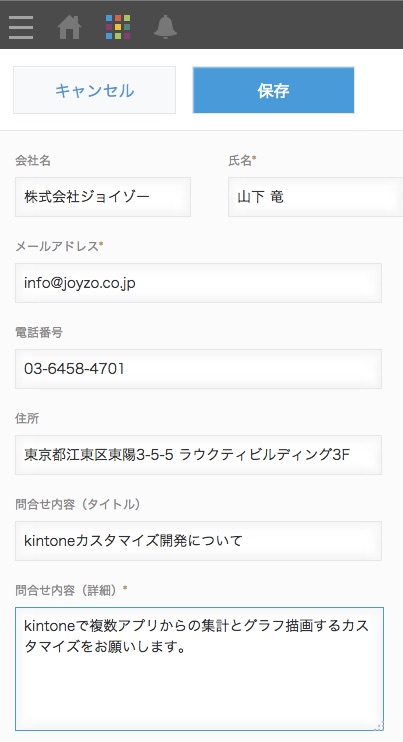Click the キャンセル button
Image resolution: width=403 pixels, height=742 pixels.
(95, 90)
